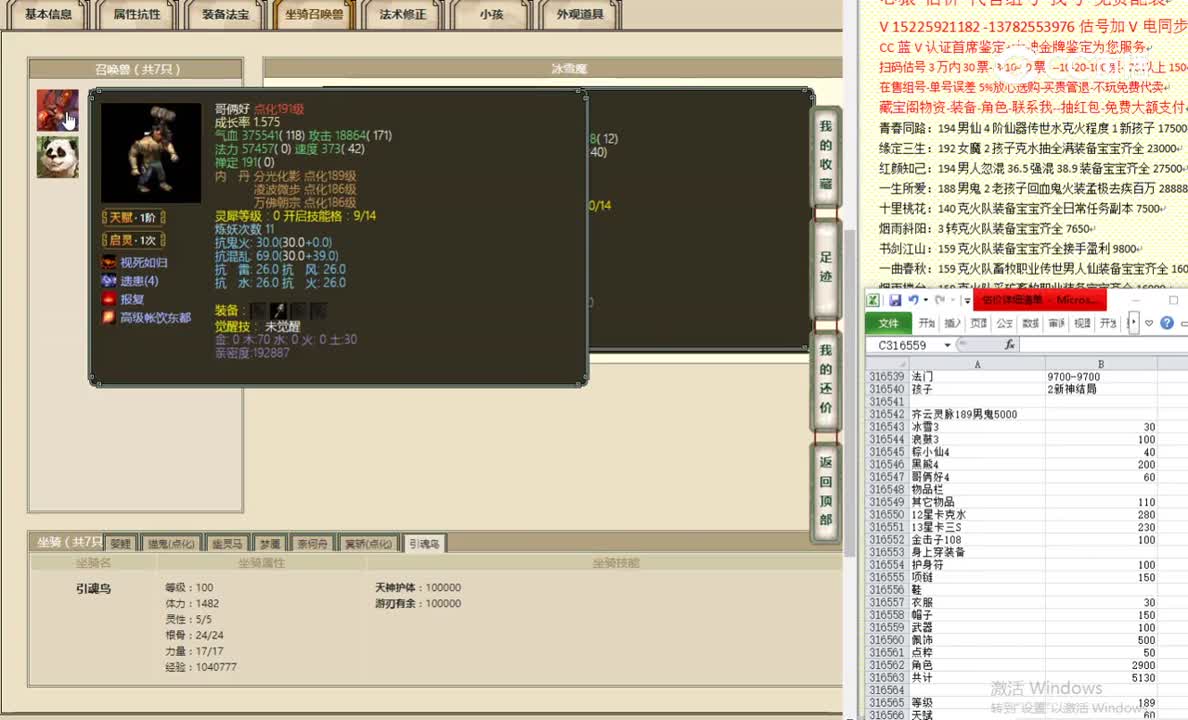Click the 返回顶部 side button
The height and width of the screenshot is (720, 1188).
click(826, 491)
